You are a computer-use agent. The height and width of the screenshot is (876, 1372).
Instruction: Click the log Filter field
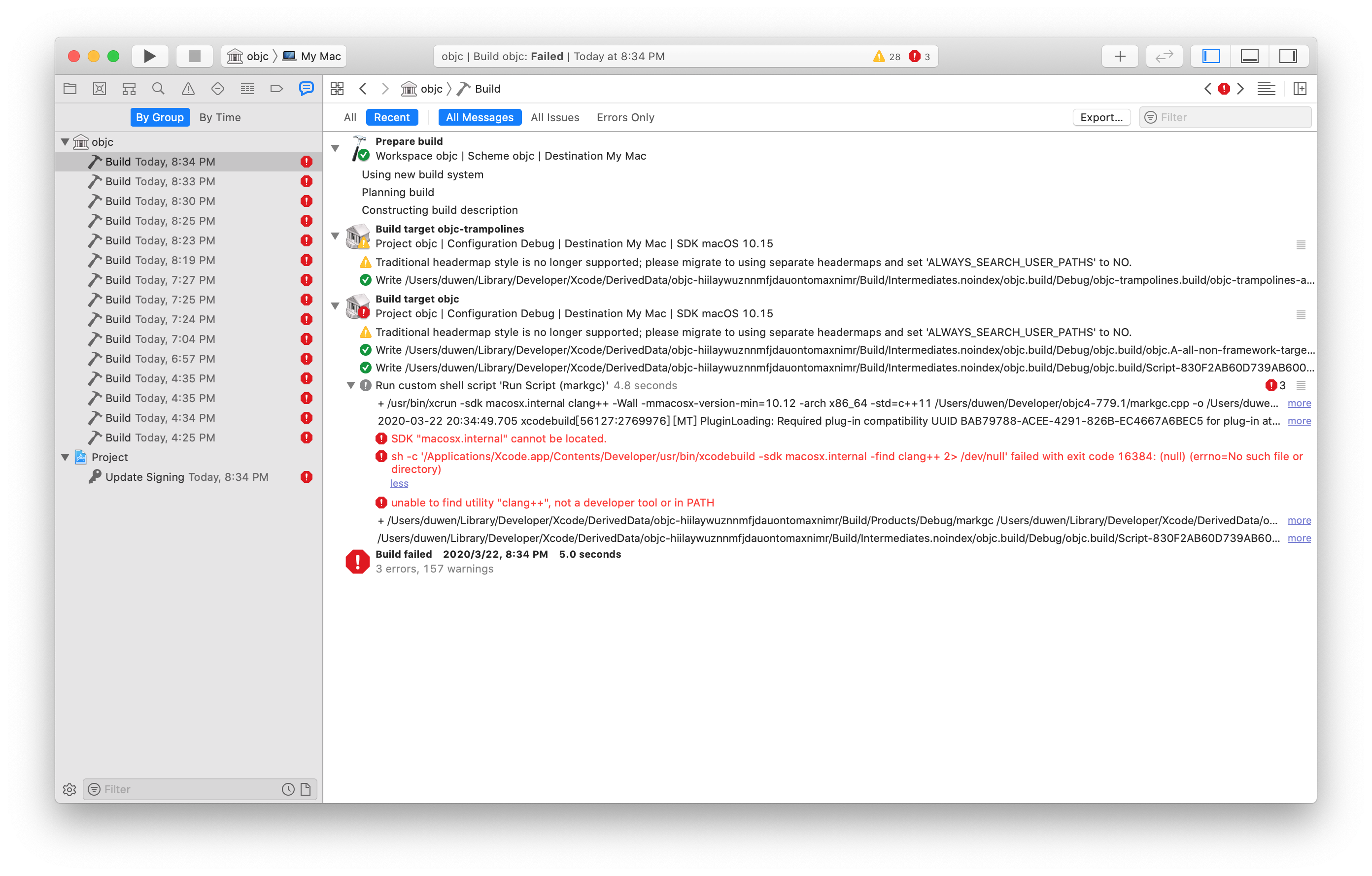click(1225, 117)
